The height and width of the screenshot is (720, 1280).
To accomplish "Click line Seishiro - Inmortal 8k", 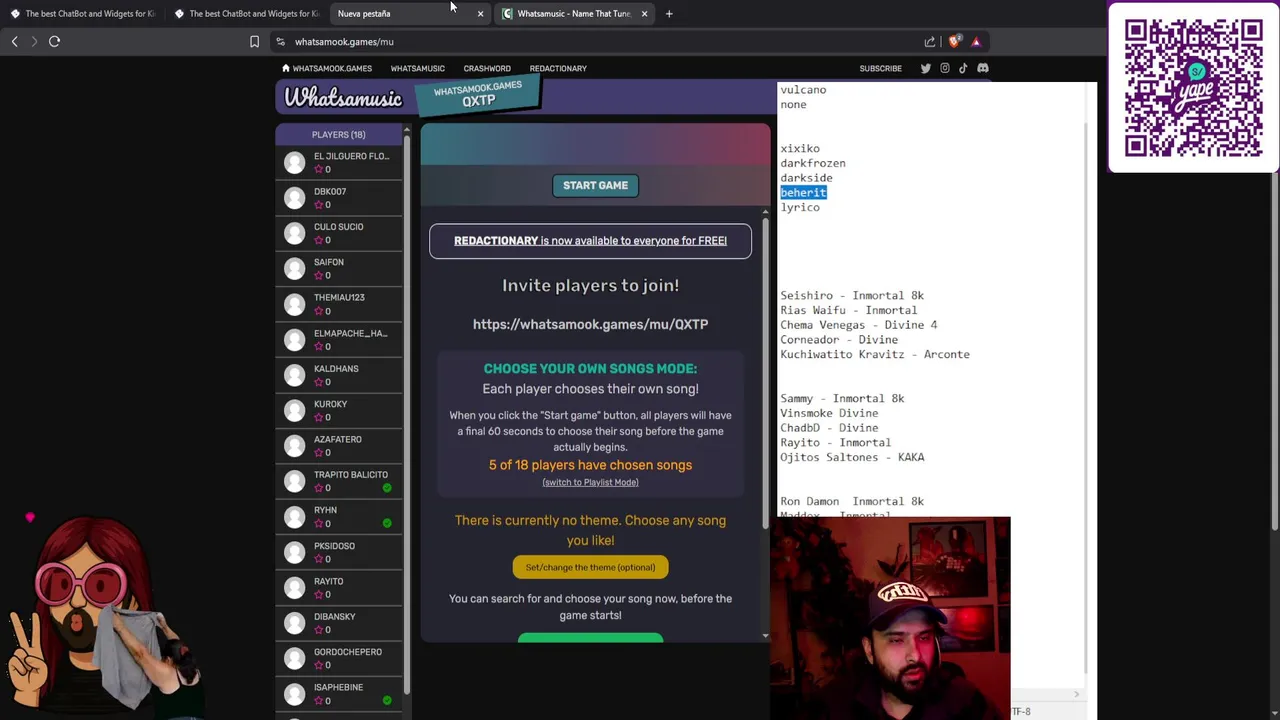I will tap(852, 296).
